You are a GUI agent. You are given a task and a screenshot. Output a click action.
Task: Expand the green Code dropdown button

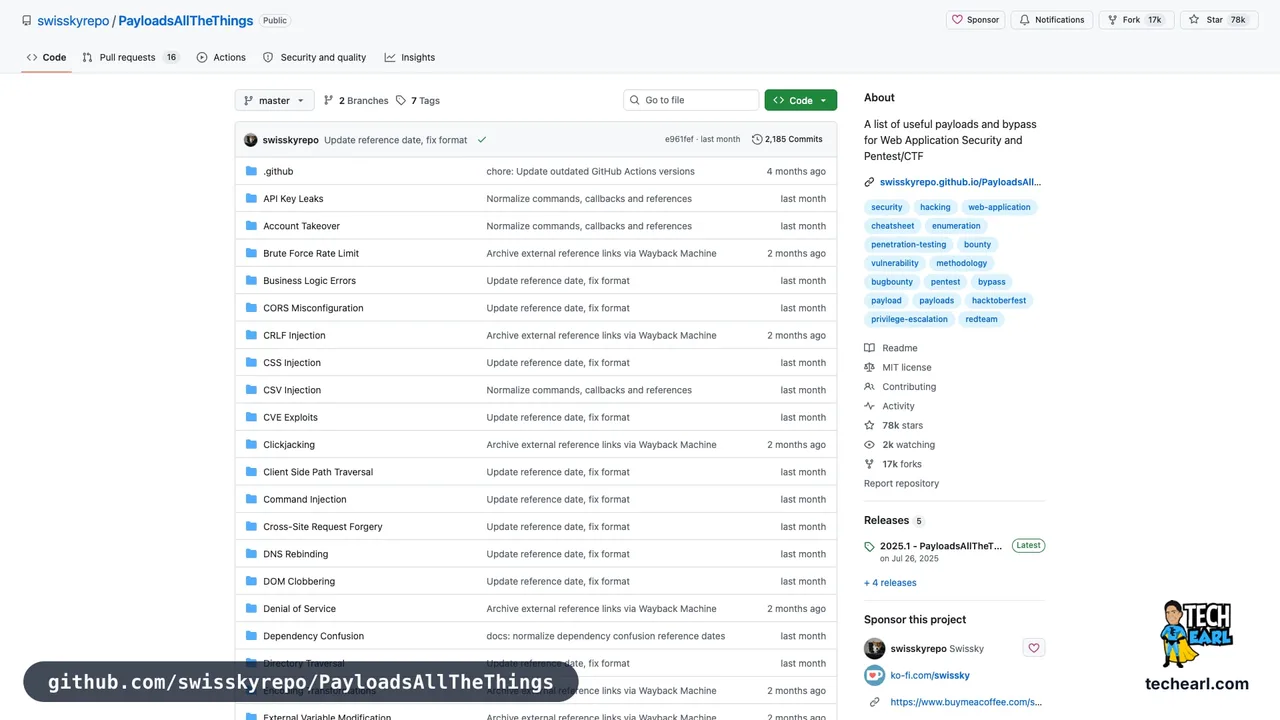(800, 101)
